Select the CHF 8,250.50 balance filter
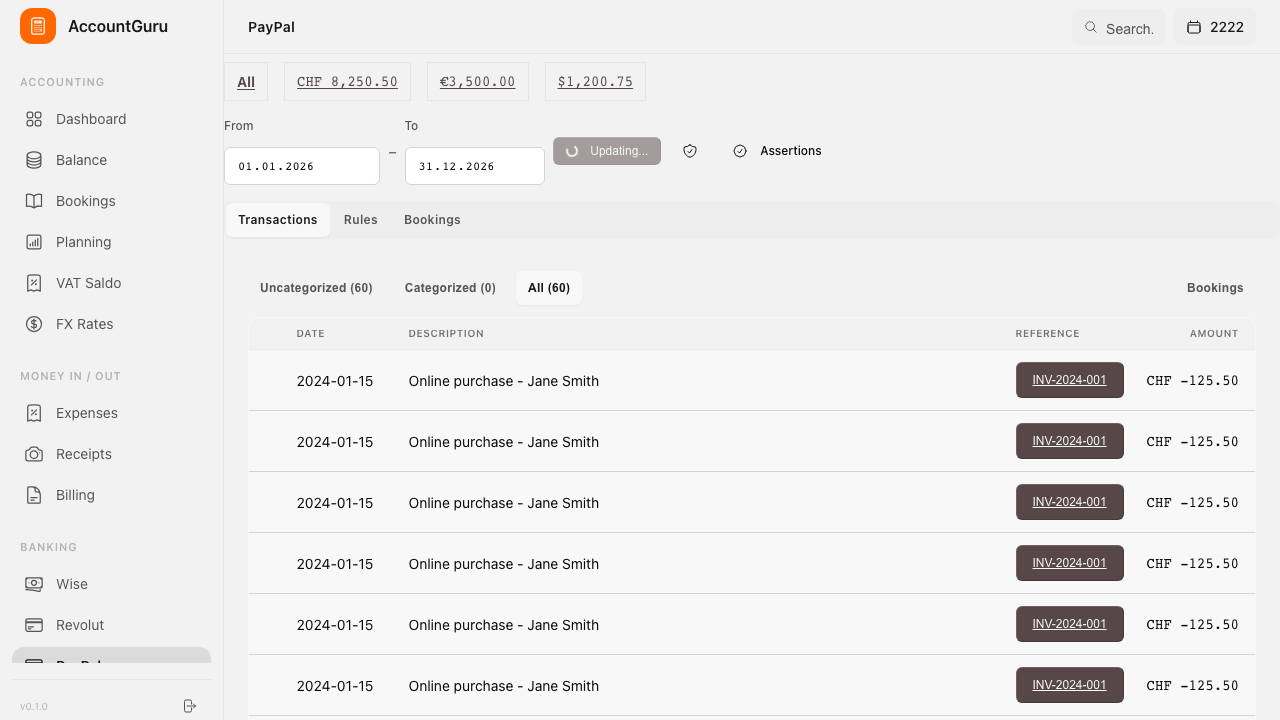This screenshot has width=1280, height=720. point(347,82)
